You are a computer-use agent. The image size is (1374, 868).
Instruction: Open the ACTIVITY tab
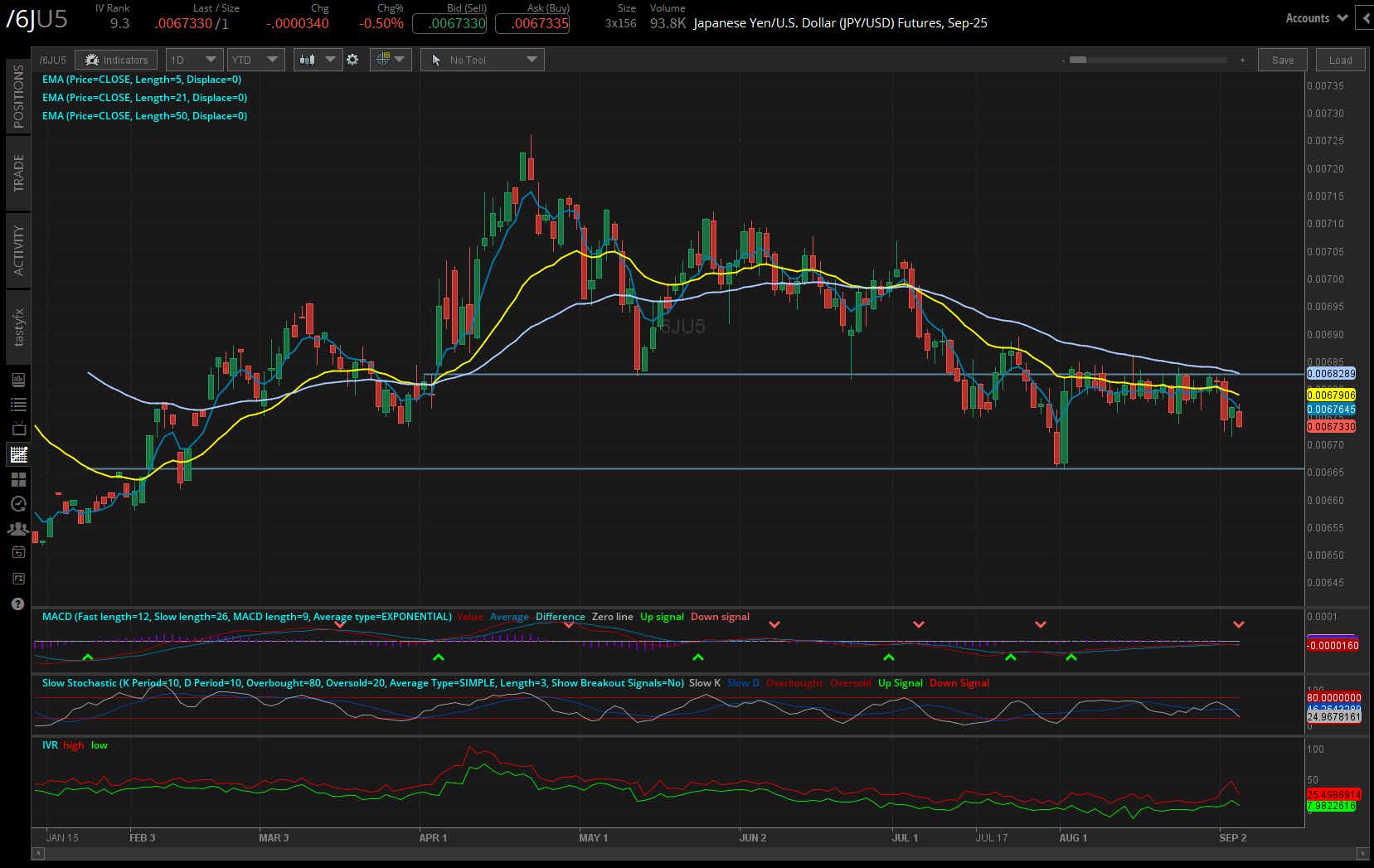(x=17, y=247)
